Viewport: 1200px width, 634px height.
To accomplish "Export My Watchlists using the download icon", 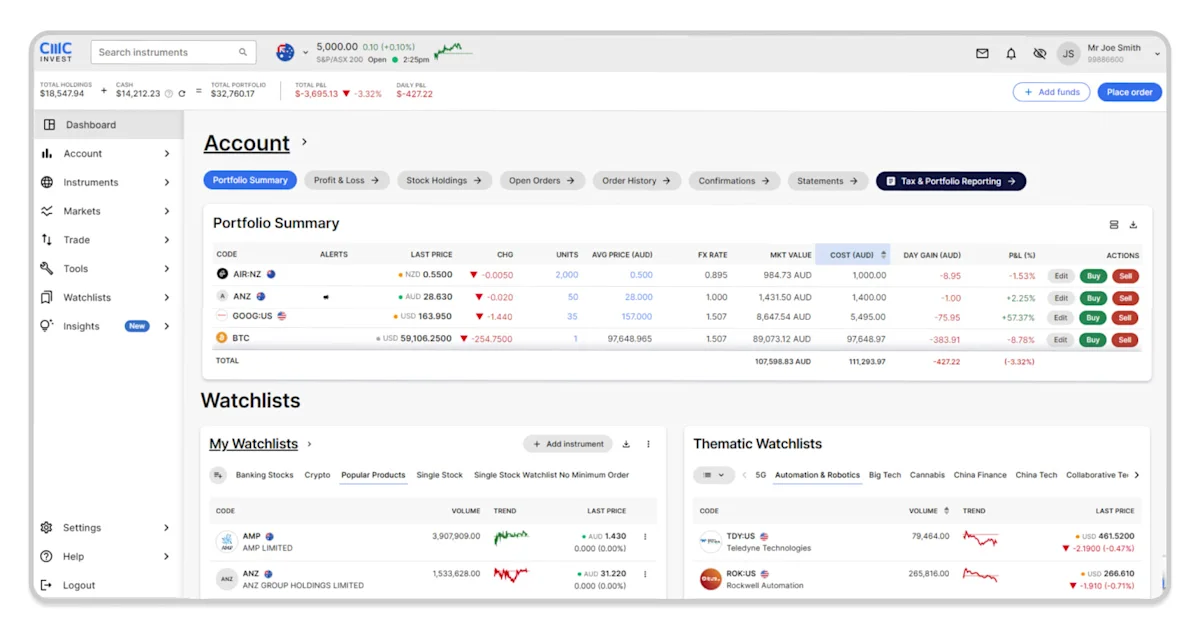I will [x=628, y=443].
